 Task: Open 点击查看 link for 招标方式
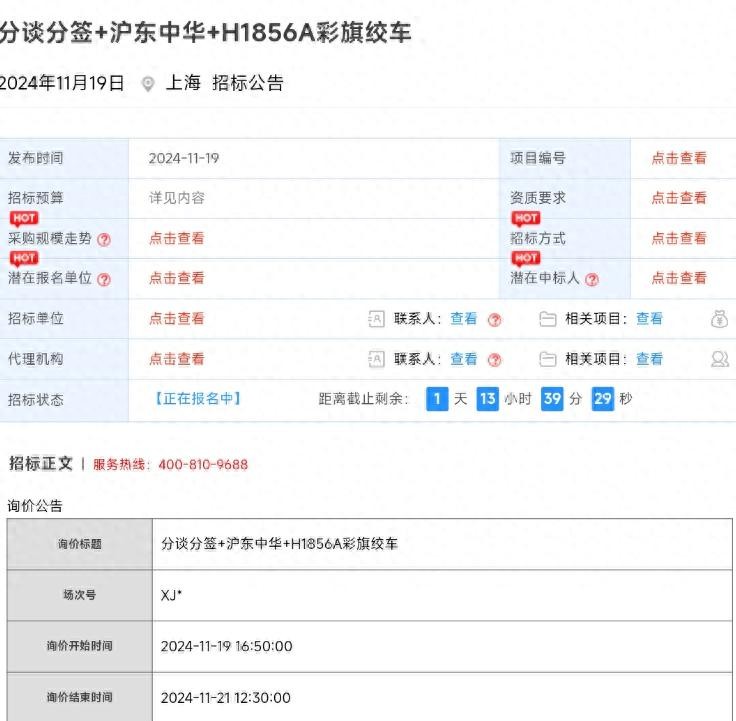tap(679, 238)
